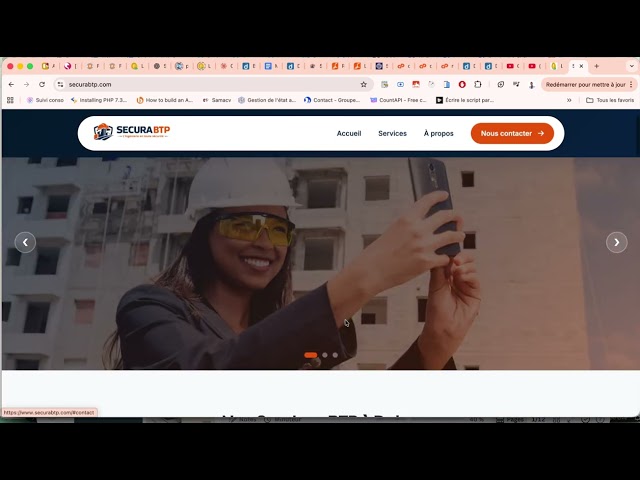Open the How to build an A... bookmark

(164, 100)
